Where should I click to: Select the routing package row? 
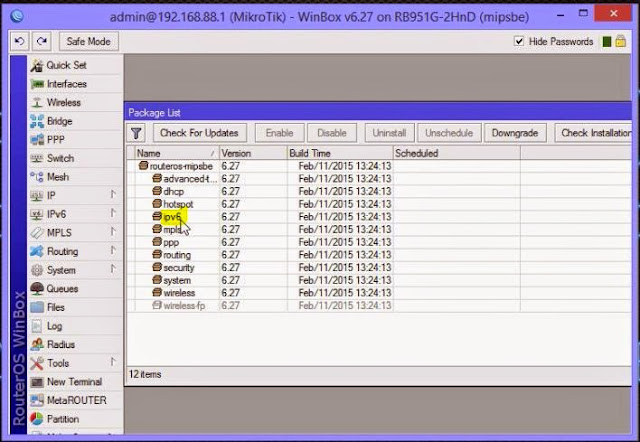(x=379, y=255)
